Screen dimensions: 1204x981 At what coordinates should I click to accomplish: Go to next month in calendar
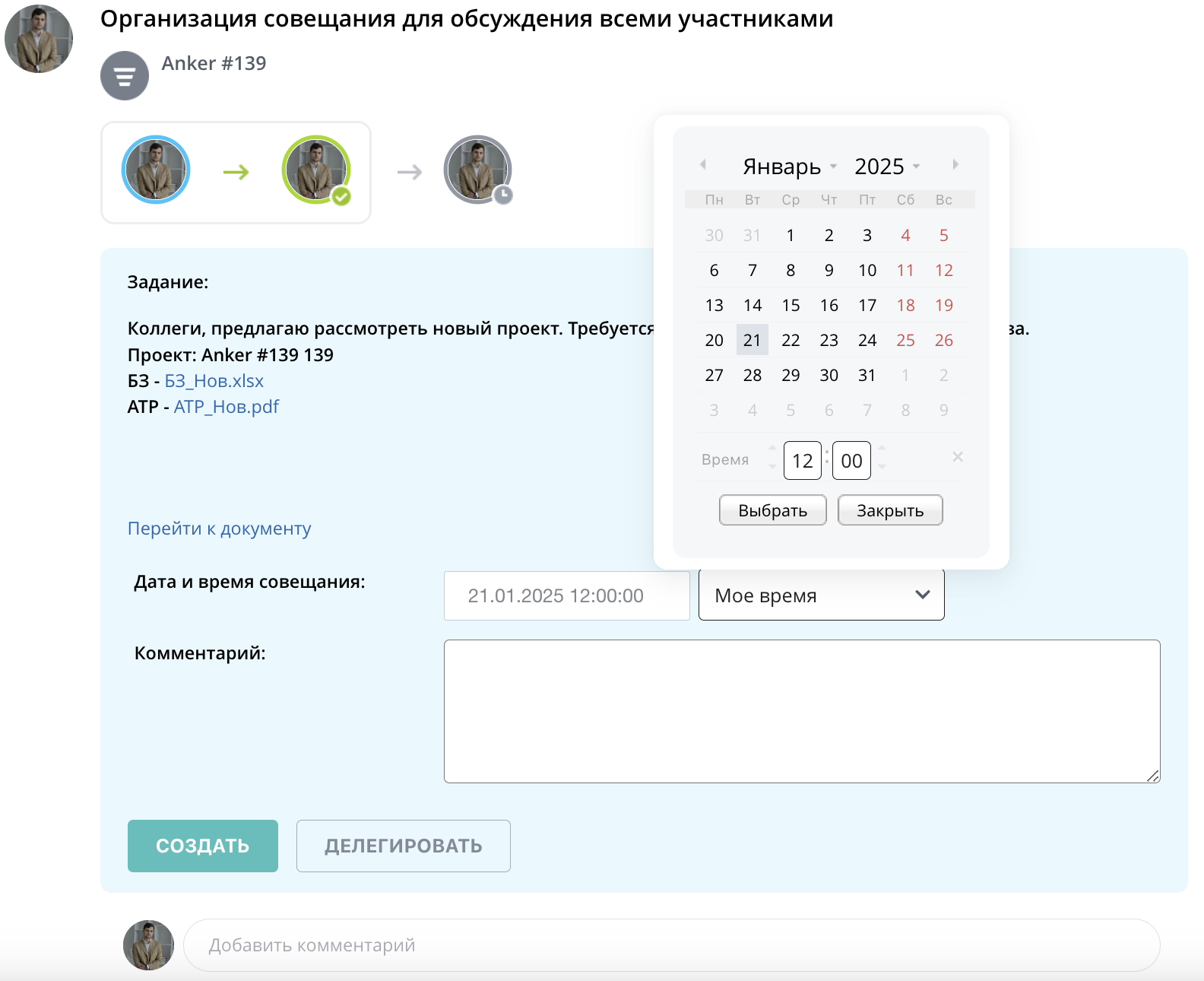point(955,164)
